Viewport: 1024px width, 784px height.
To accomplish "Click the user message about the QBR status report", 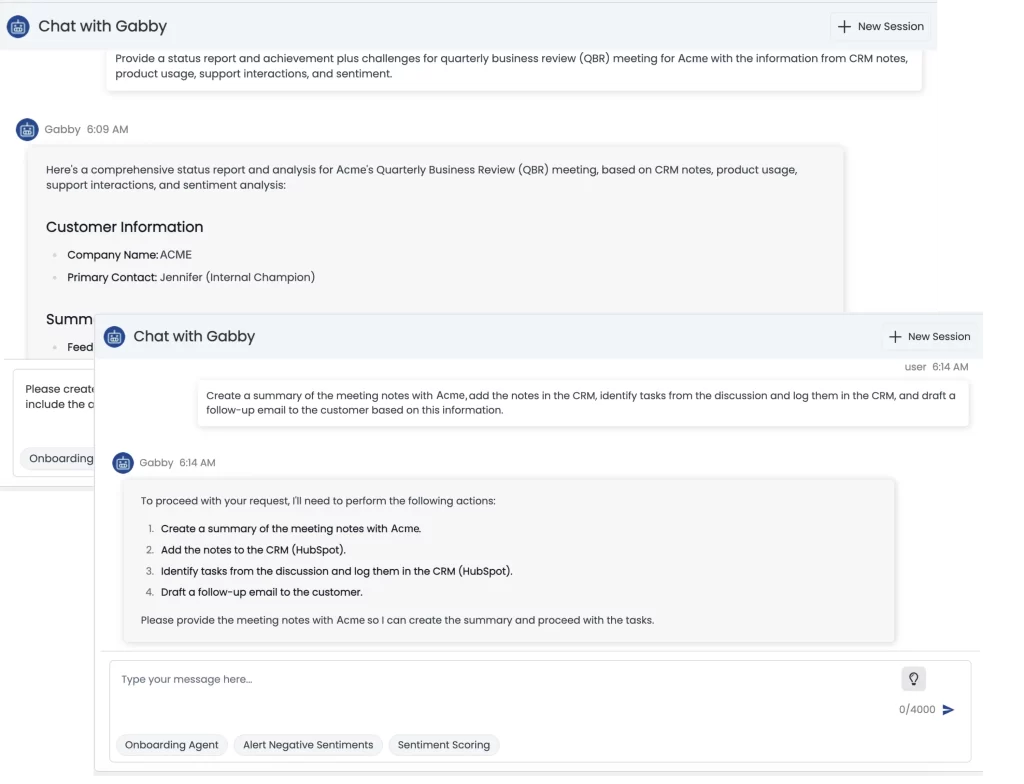I will (511, 66).
